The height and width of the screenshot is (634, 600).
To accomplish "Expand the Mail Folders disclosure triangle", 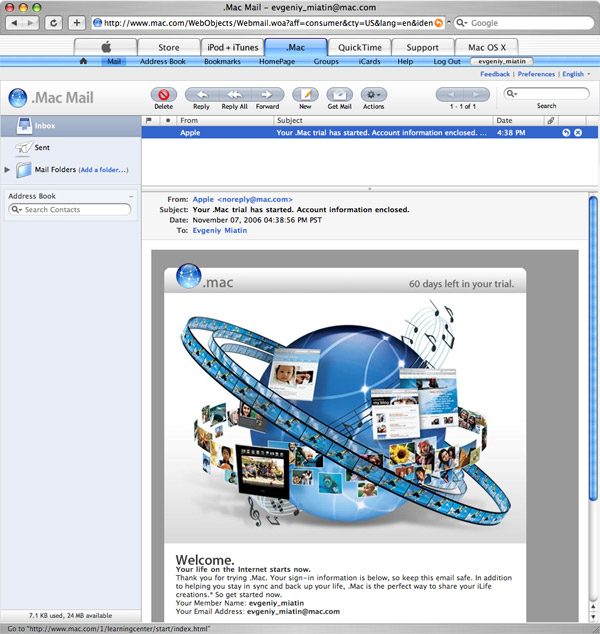I will (x=7, y=169).
